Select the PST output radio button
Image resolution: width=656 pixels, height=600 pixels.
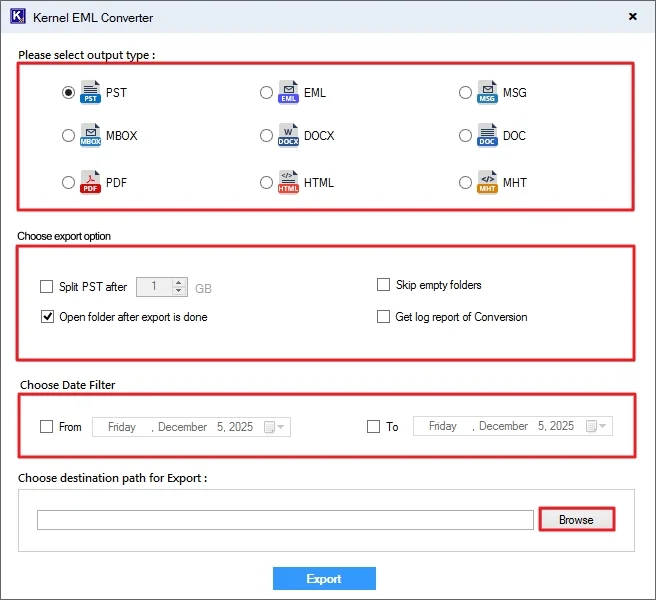[x=68, y=92]
